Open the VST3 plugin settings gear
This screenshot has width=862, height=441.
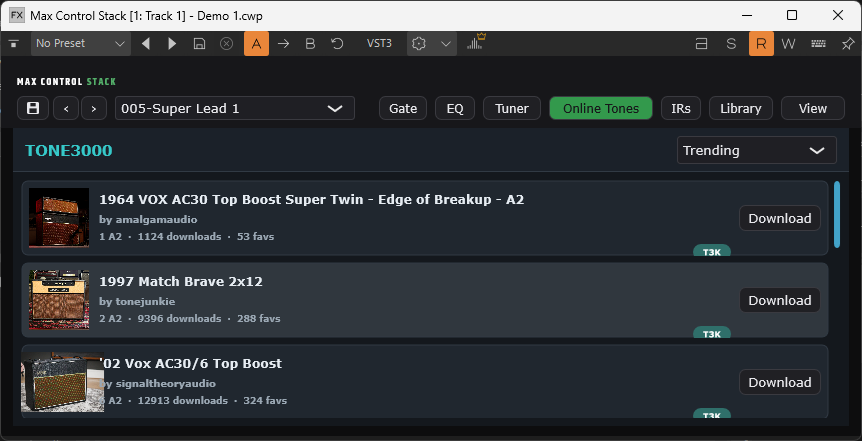click(419, 43)
